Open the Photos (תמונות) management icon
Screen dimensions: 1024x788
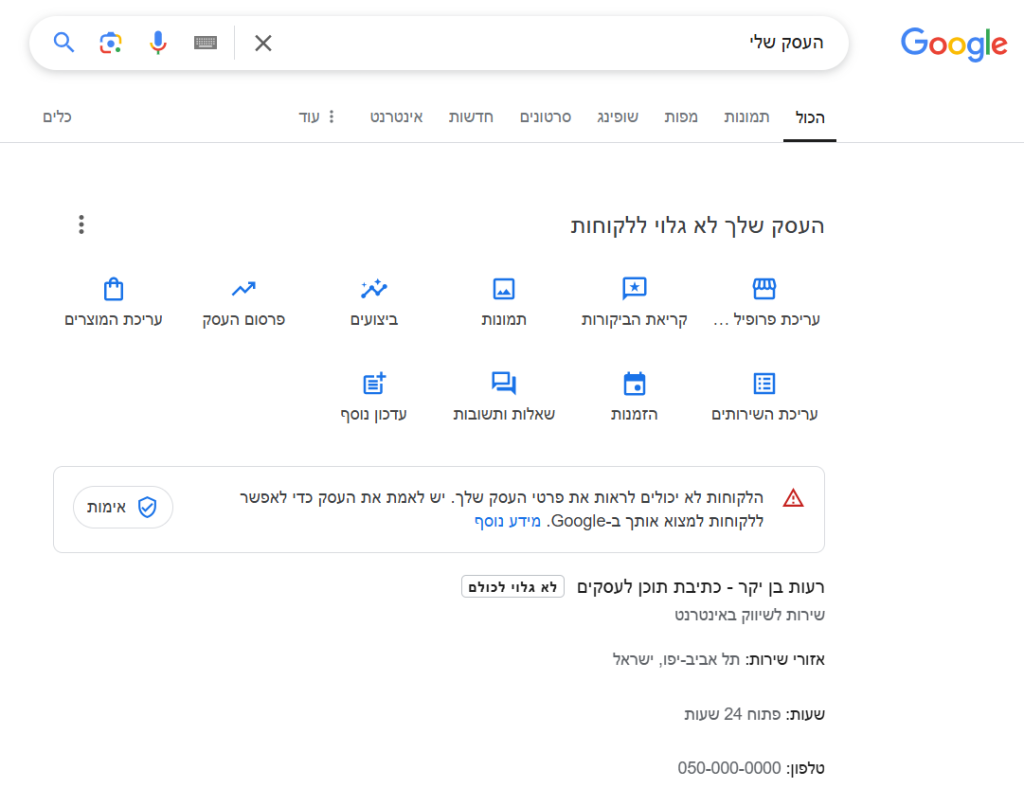pos(503,290)
